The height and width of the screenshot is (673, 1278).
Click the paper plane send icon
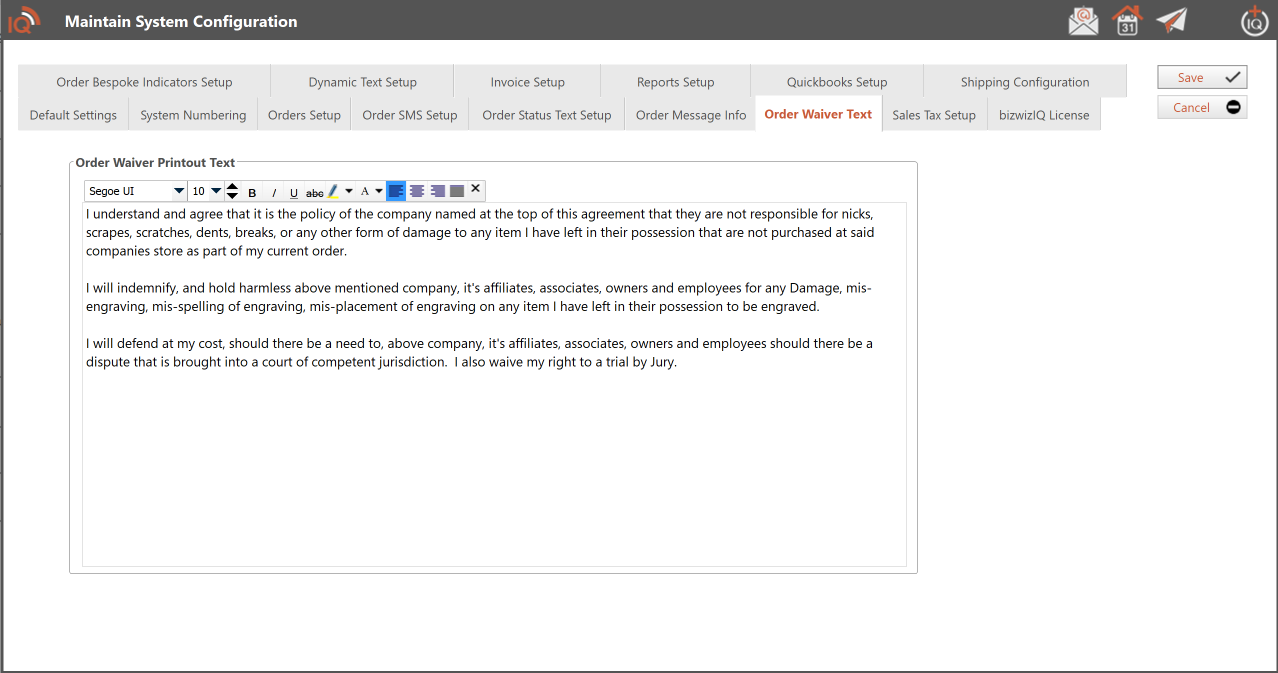1171,21
